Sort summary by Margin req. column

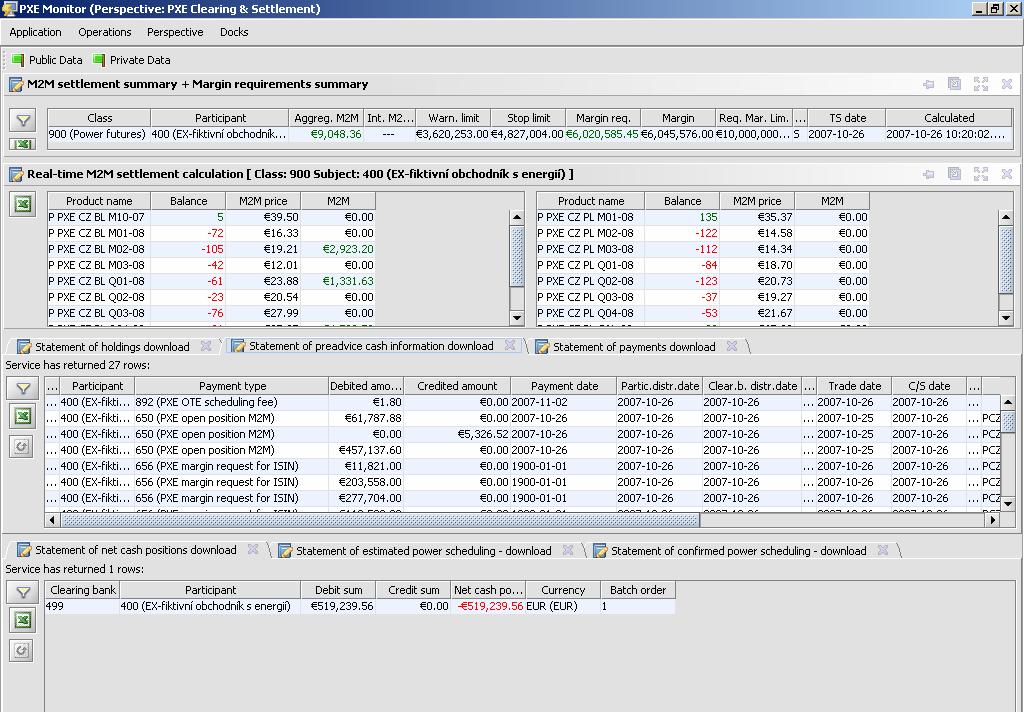[x=603, y=118]
